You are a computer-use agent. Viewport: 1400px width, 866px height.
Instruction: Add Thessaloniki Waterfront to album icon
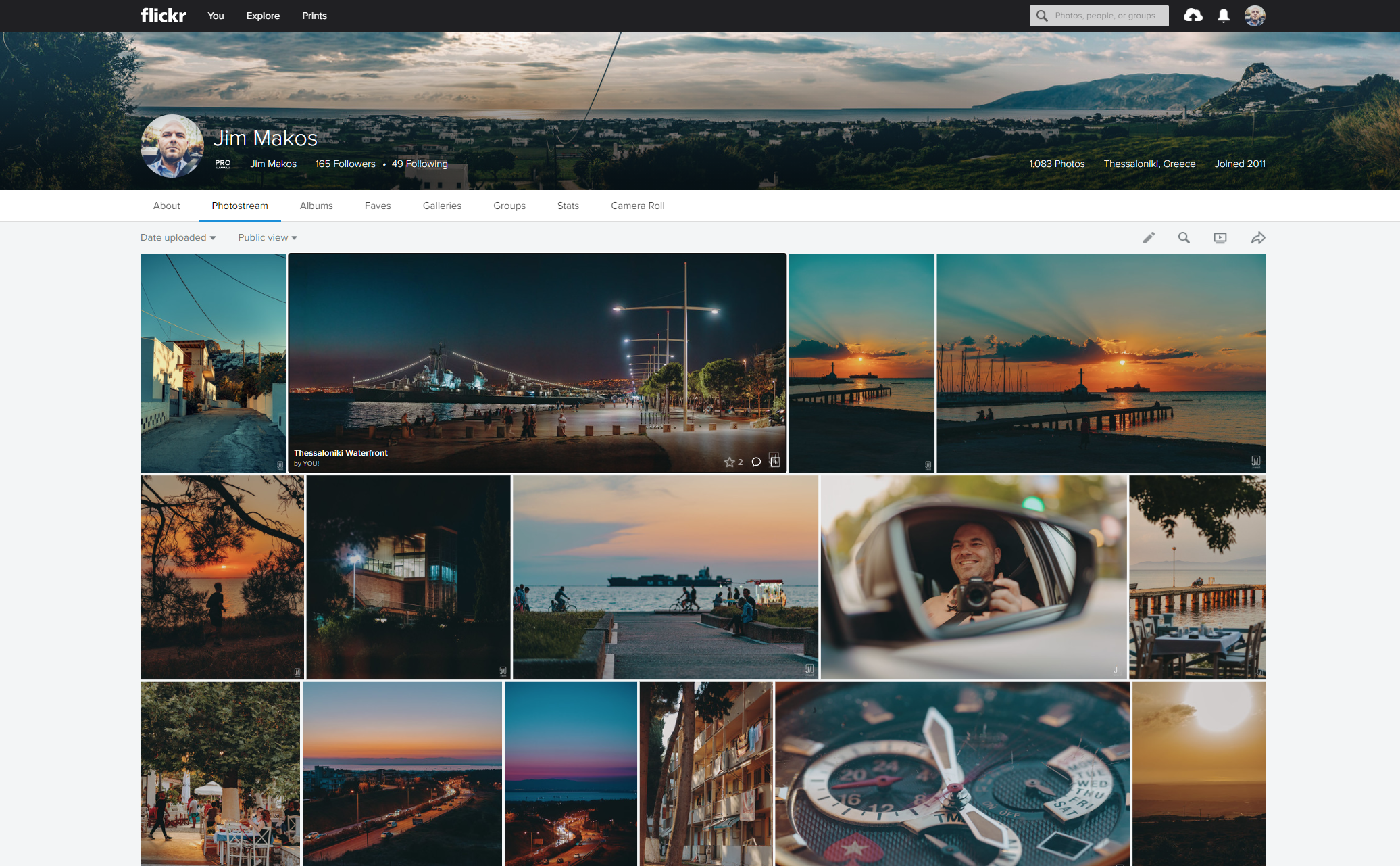point(775,462)
